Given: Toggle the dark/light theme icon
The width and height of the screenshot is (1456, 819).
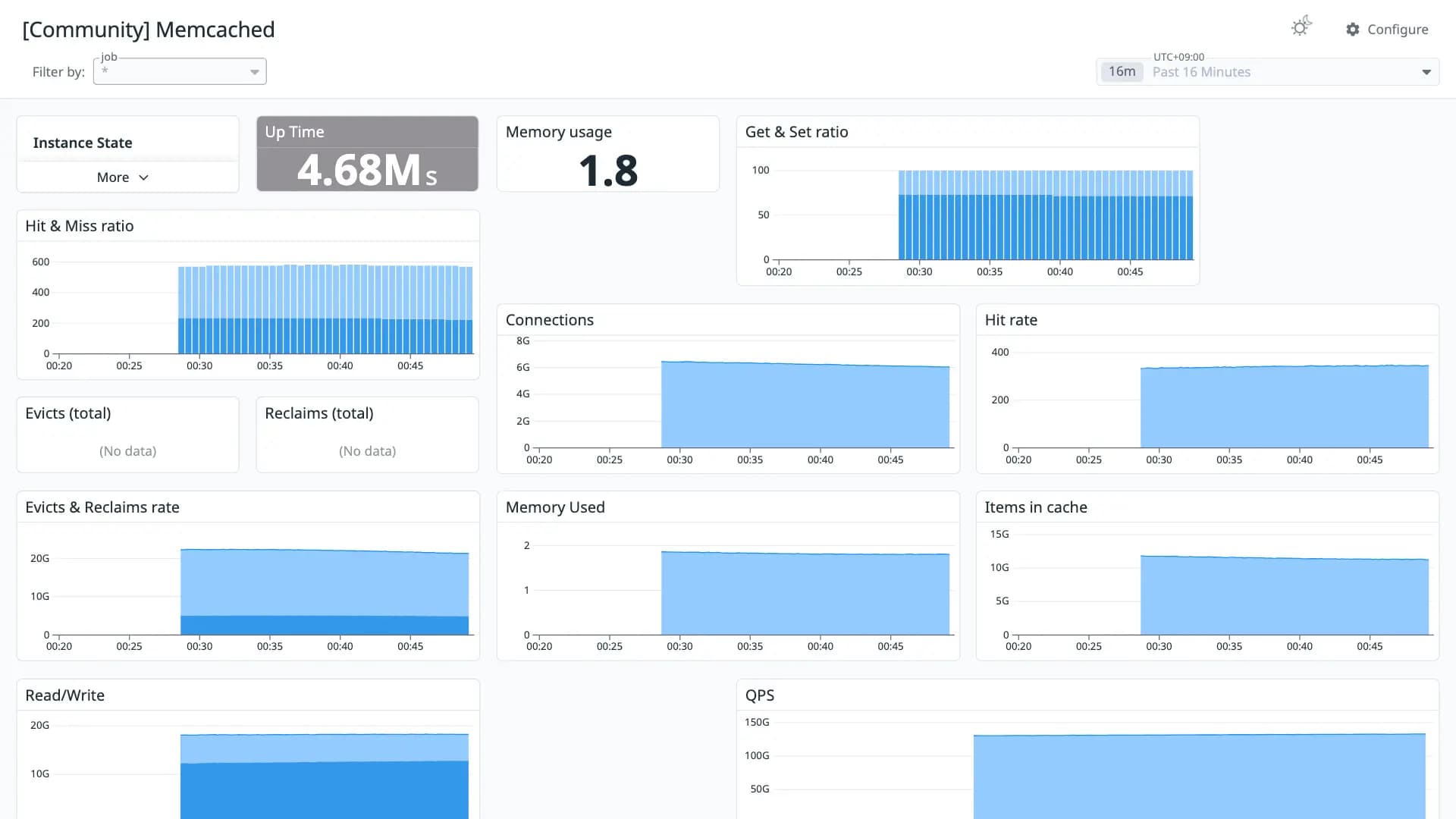Looking at the screenshot, I should pyautogui.click(x=1301, y=27).
